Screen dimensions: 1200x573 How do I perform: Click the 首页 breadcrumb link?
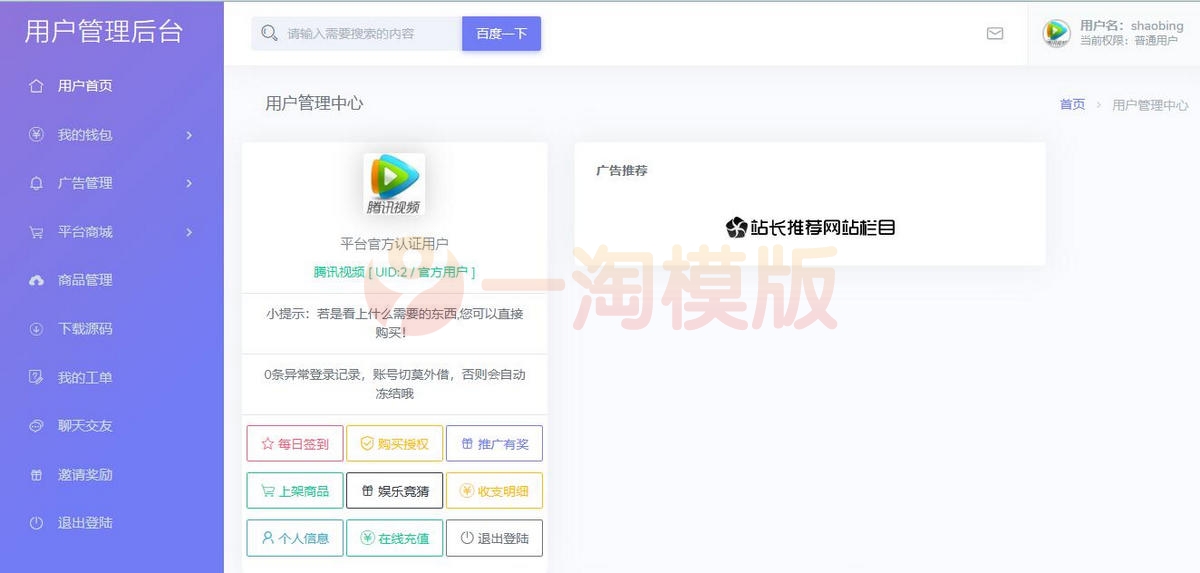(1072, 104)
